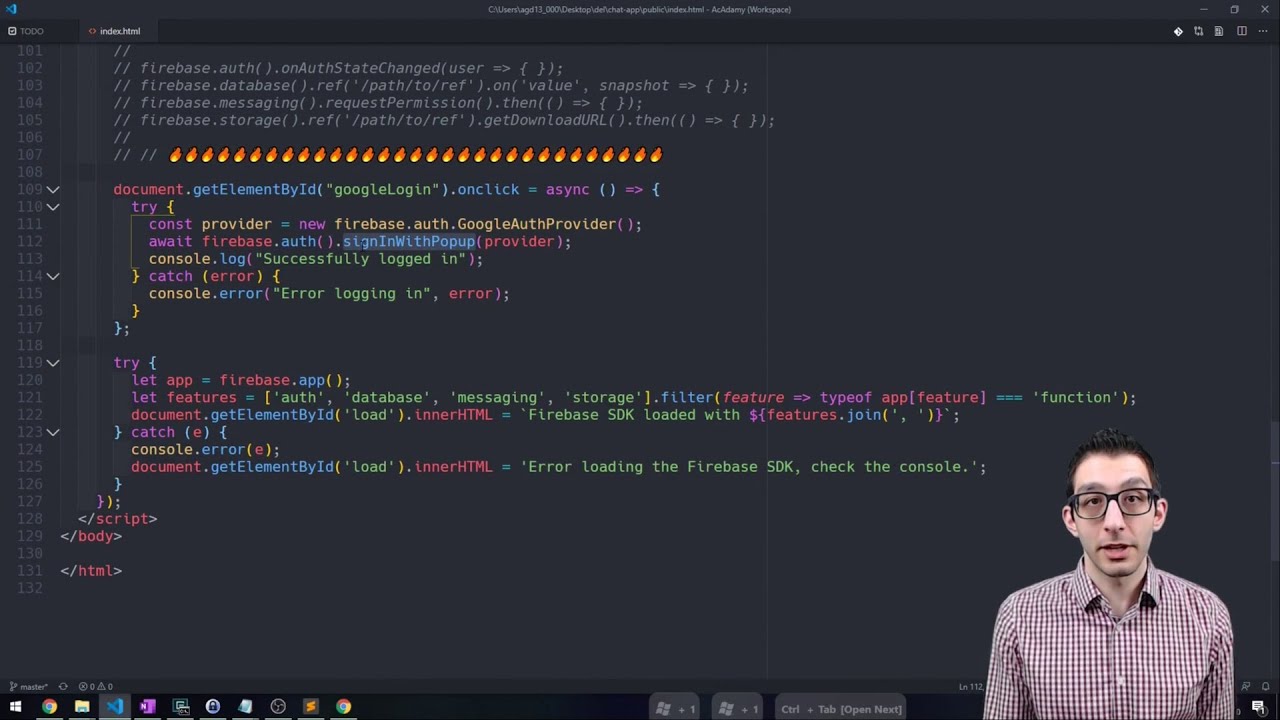Image resolution: width=1280 pixels, height=720 pixels.
Task: Split the editor to the right
Action: pyautogui.click(x=1242, y=31)
